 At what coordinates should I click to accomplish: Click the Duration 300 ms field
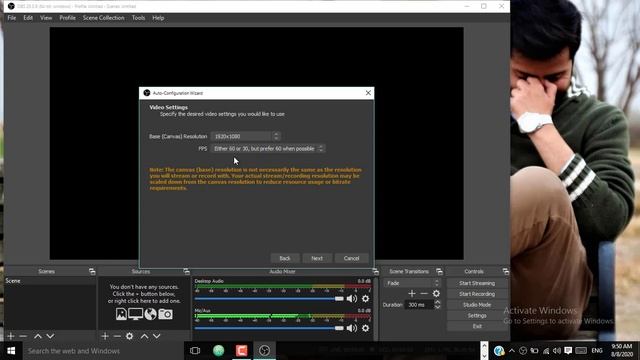click(419, 304)
